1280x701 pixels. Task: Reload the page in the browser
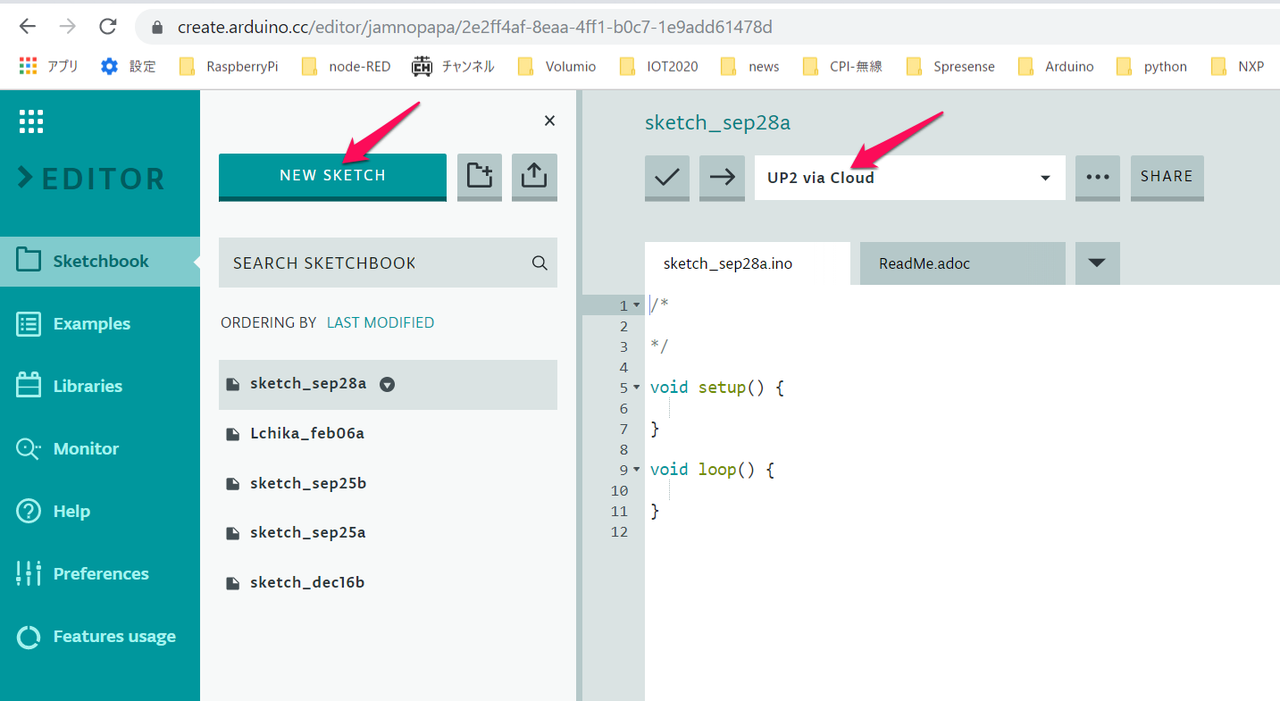click(108, 27)
